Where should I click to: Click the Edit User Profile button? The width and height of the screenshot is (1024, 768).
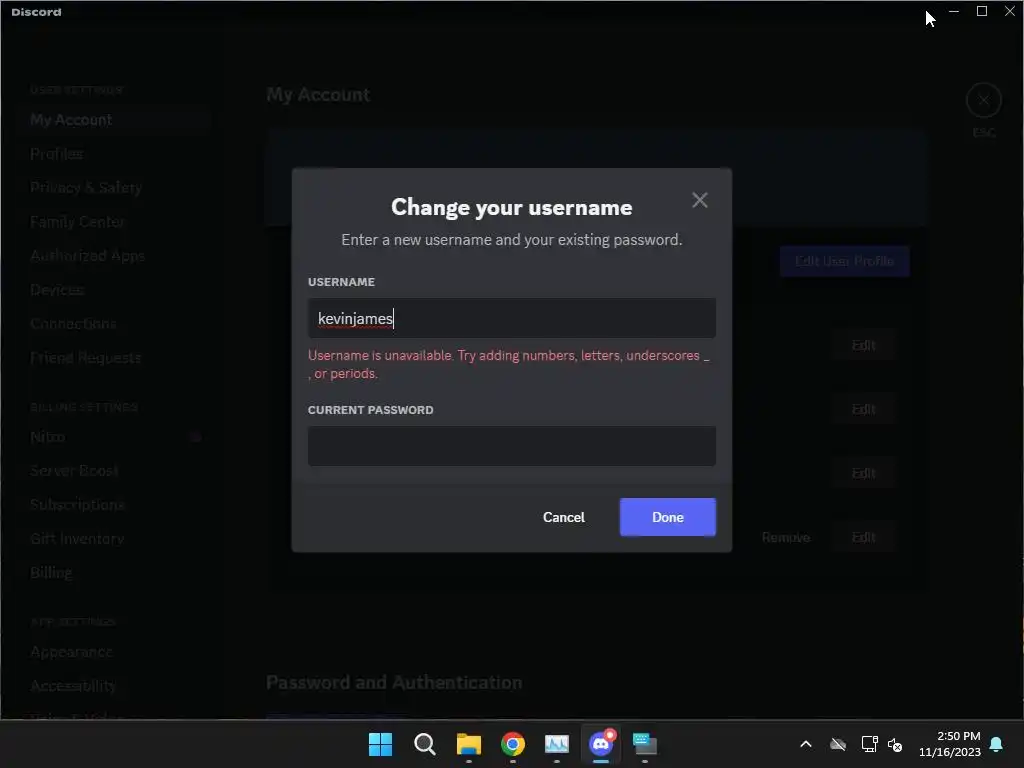tap(844, 261)
